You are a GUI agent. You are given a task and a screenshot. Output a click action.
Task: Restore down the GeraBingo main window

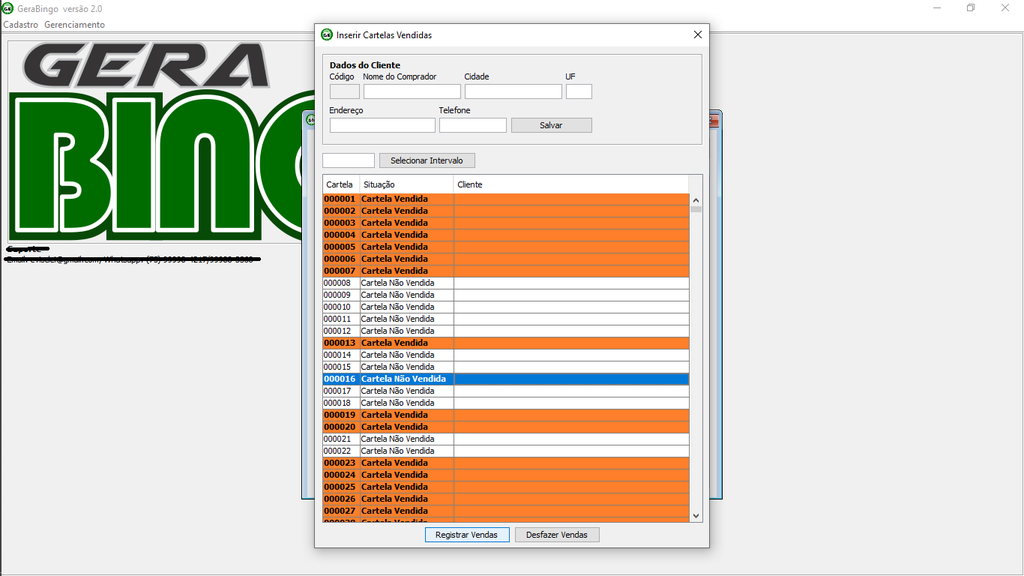pos(971,8)
